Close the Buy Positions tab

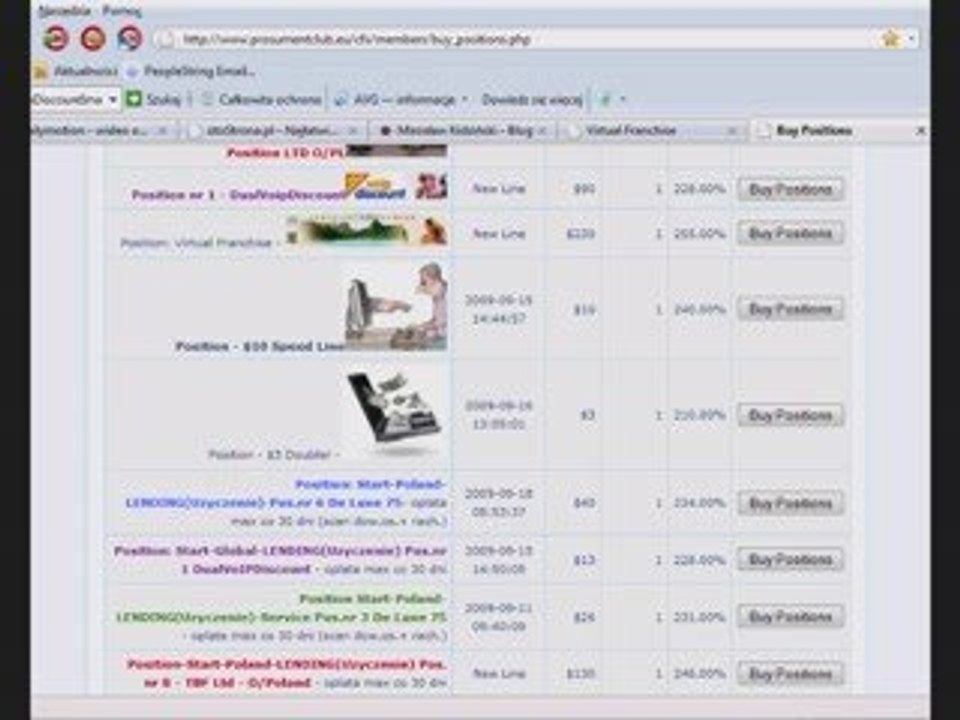[920, 131]
